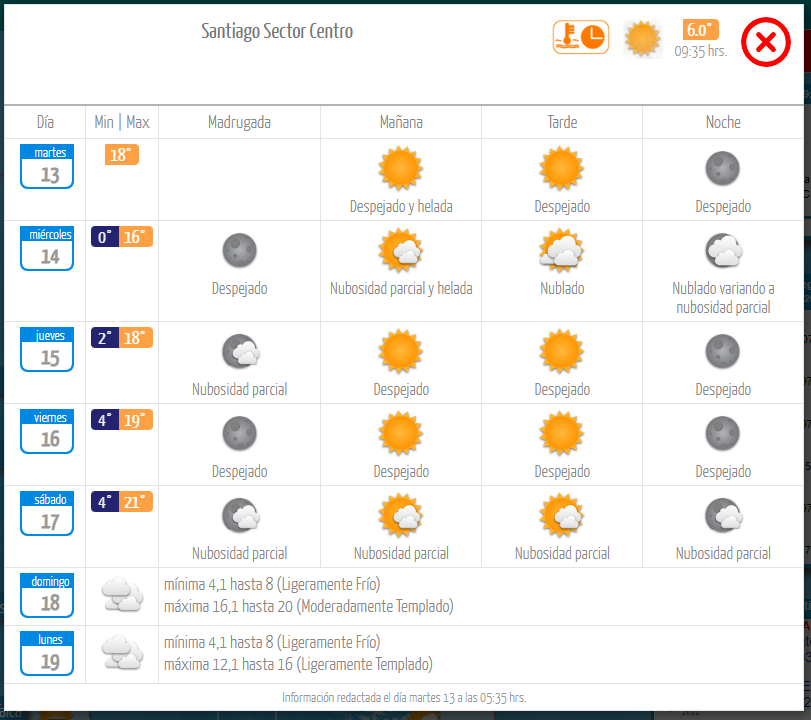
Task: Click jueves Tarde sun icon
Action: (x=562, y=351)
